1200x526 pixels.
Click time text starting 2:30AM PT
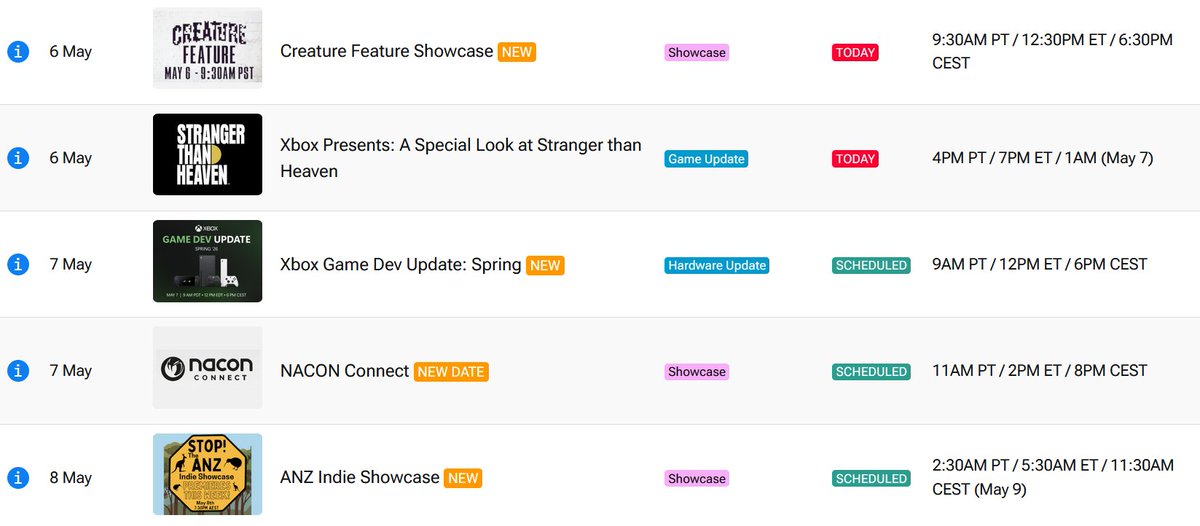1052,477
